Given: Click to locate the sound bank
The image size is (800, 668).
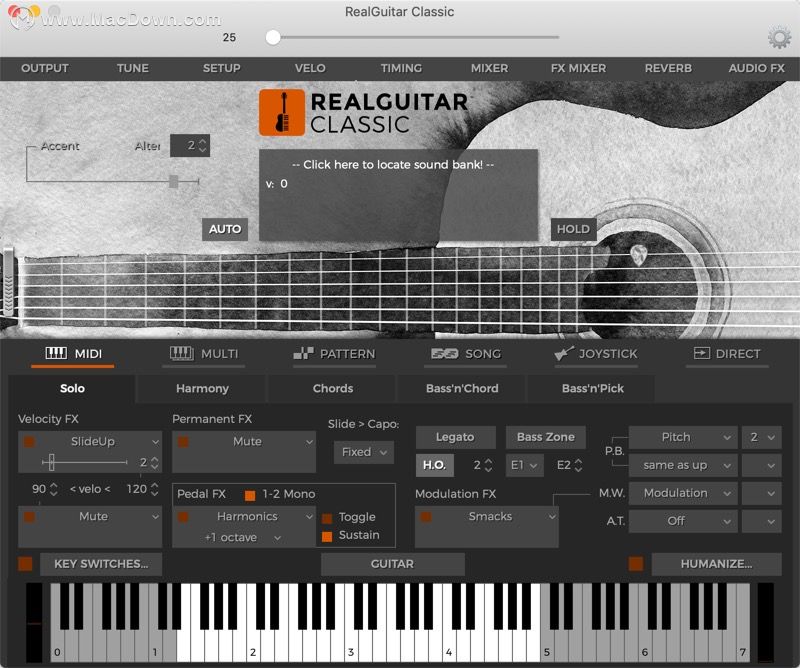Looking at the screenshot, I should pyautogui.click(x=393, y=165).
